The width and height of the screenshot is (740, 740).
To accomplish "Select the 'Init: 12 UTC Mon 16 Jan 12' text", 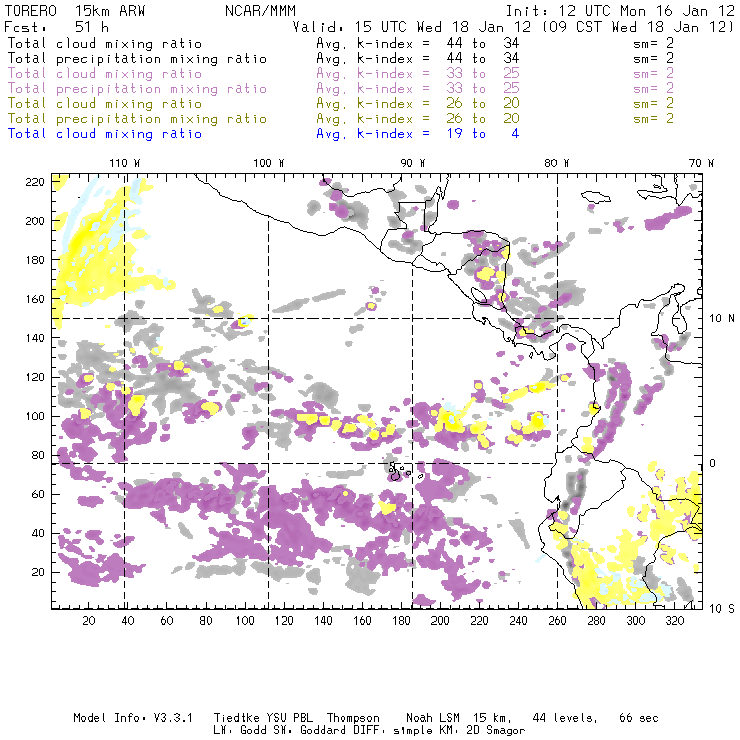I will 620,11.
